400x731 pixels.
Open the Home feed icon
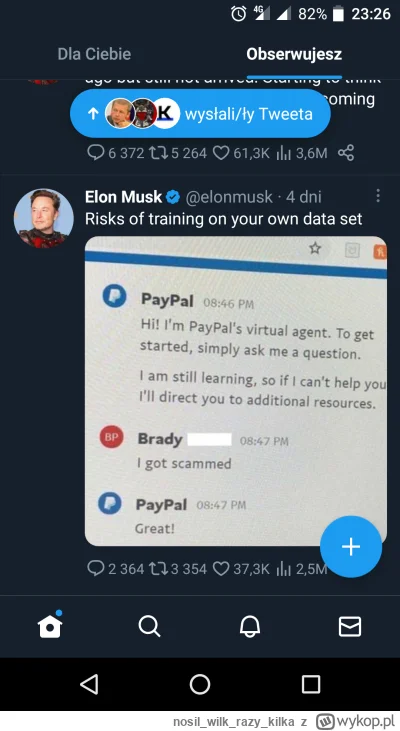[x=50, y=625]
